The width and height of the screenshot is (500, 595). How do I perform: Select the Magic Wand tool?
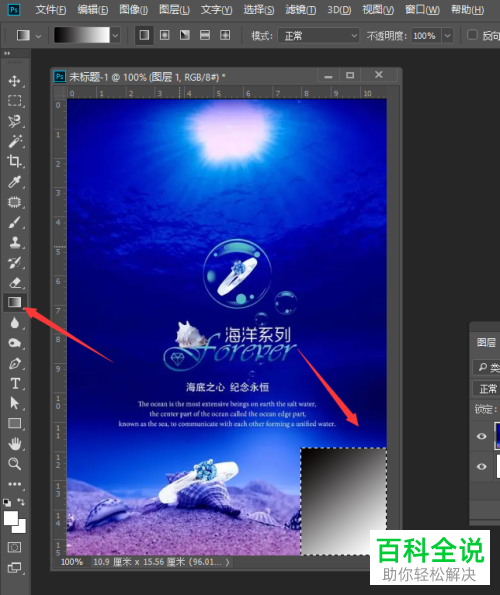pyautogui.click(x=14, y=141)
